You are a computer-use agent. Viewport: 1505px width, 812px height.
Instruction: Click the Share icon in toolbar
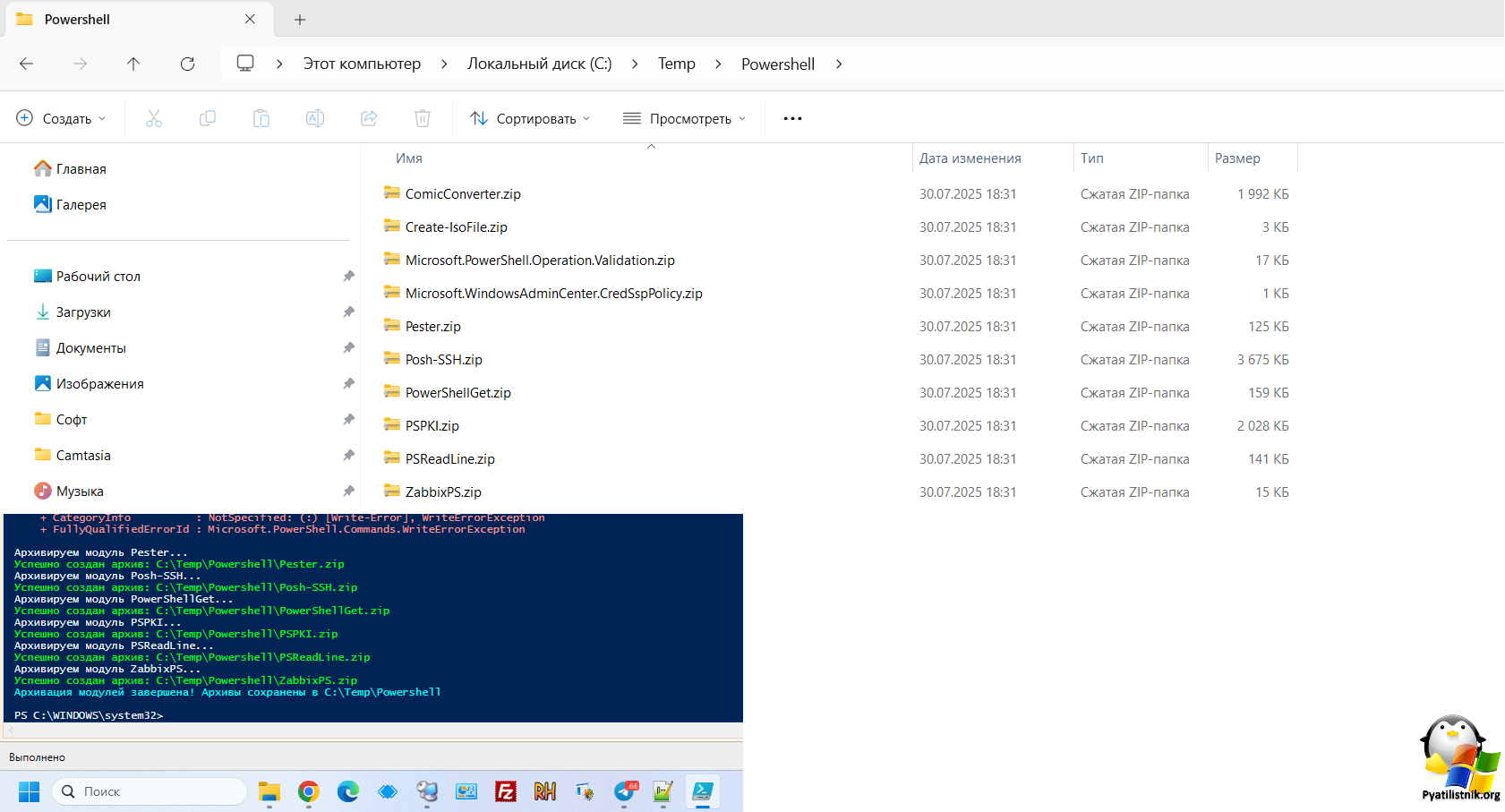(x=369, y=118)
